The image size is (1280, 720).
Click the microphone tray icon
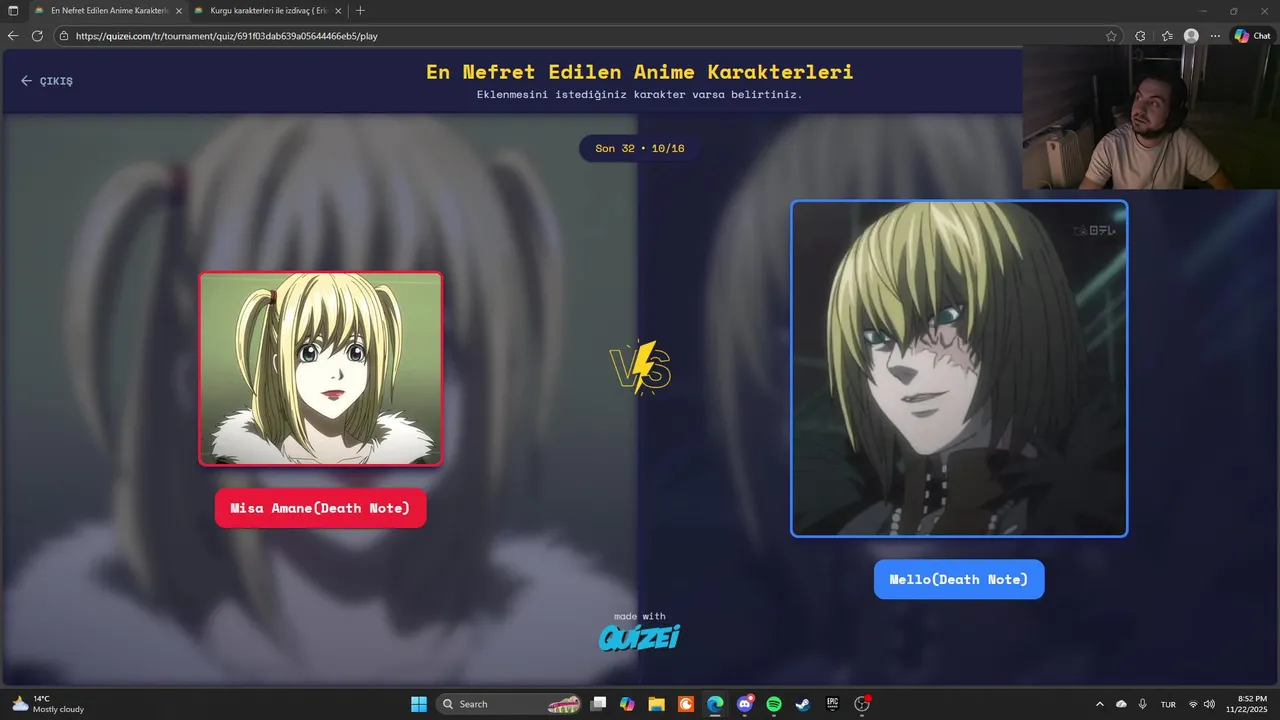1142,704
